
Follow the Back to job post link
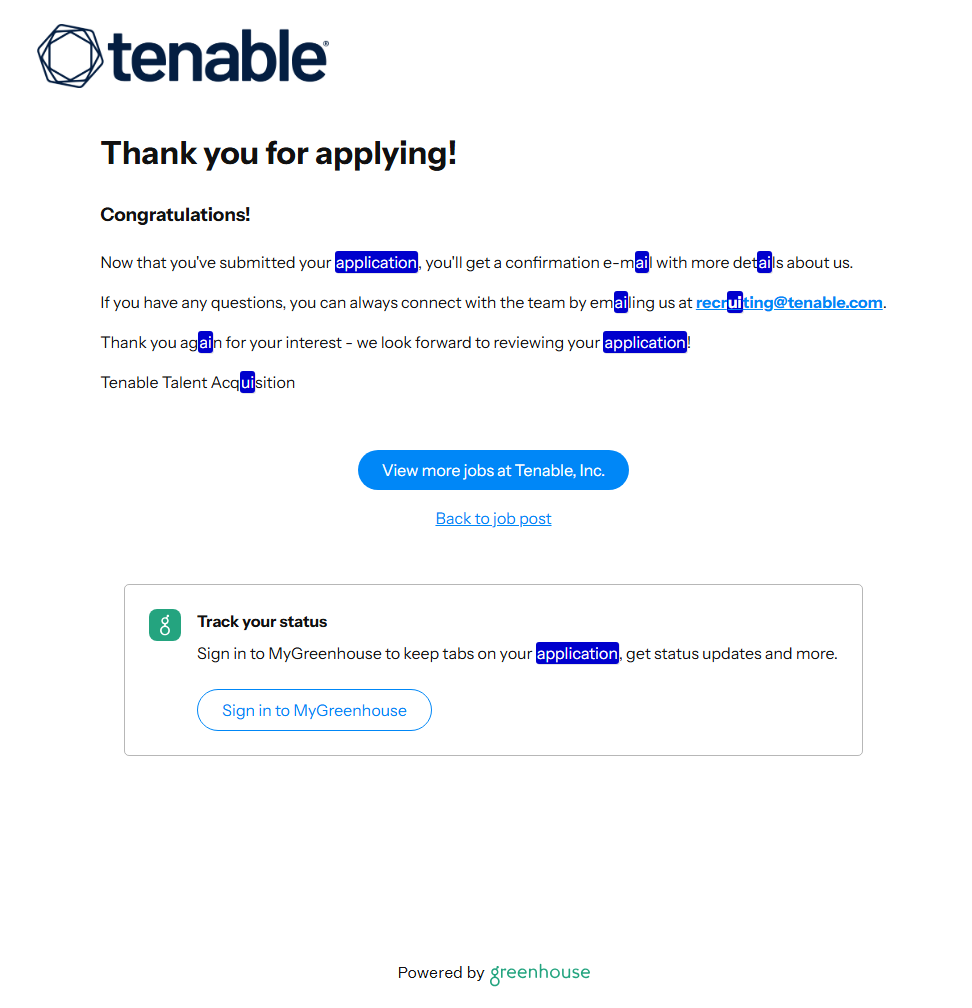pyautogui.click(x=493, y=519)
